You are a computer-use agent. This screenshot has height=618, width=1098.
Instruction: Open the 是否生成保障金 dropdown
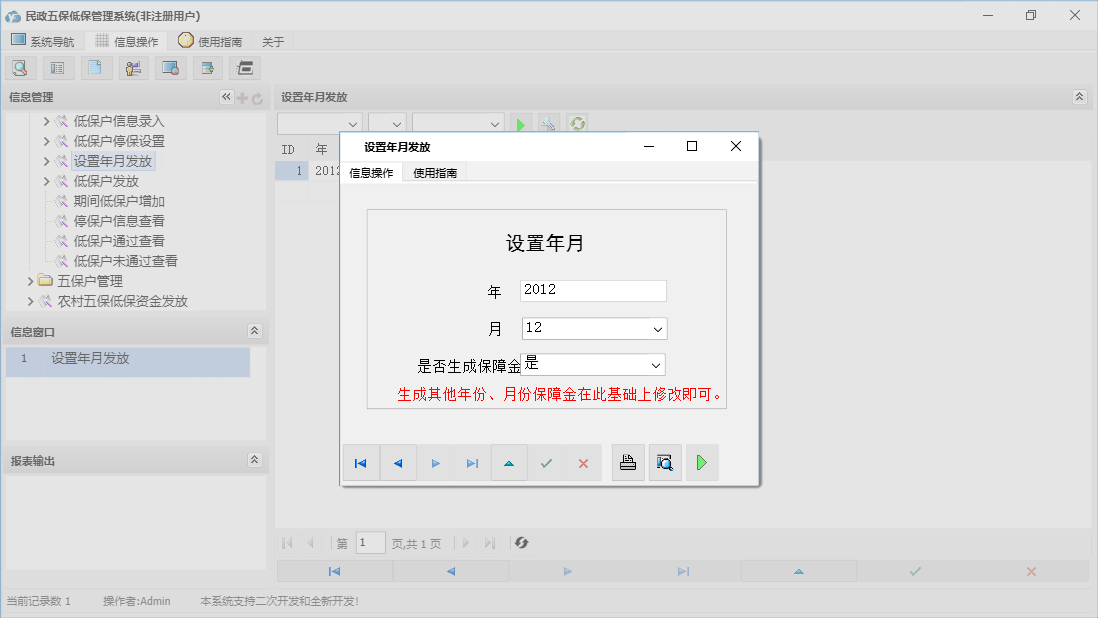point(655,364)
